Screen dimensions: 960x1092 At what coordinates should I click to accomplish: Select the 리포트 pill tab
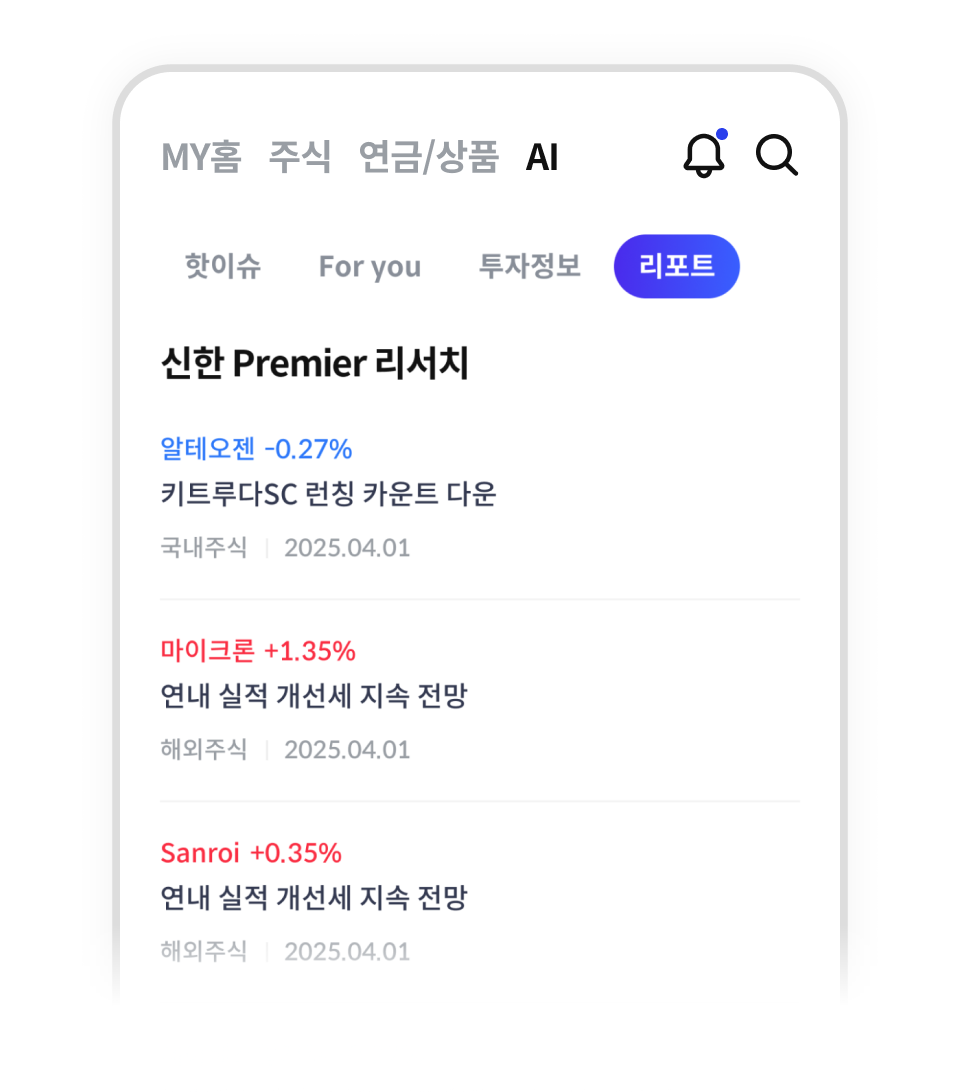pos(677,267)
